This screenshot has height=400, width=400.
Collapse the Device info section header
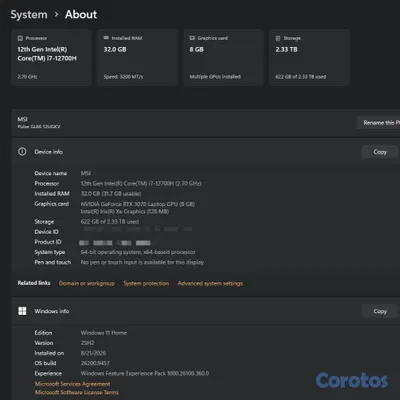tap(206, 152)
